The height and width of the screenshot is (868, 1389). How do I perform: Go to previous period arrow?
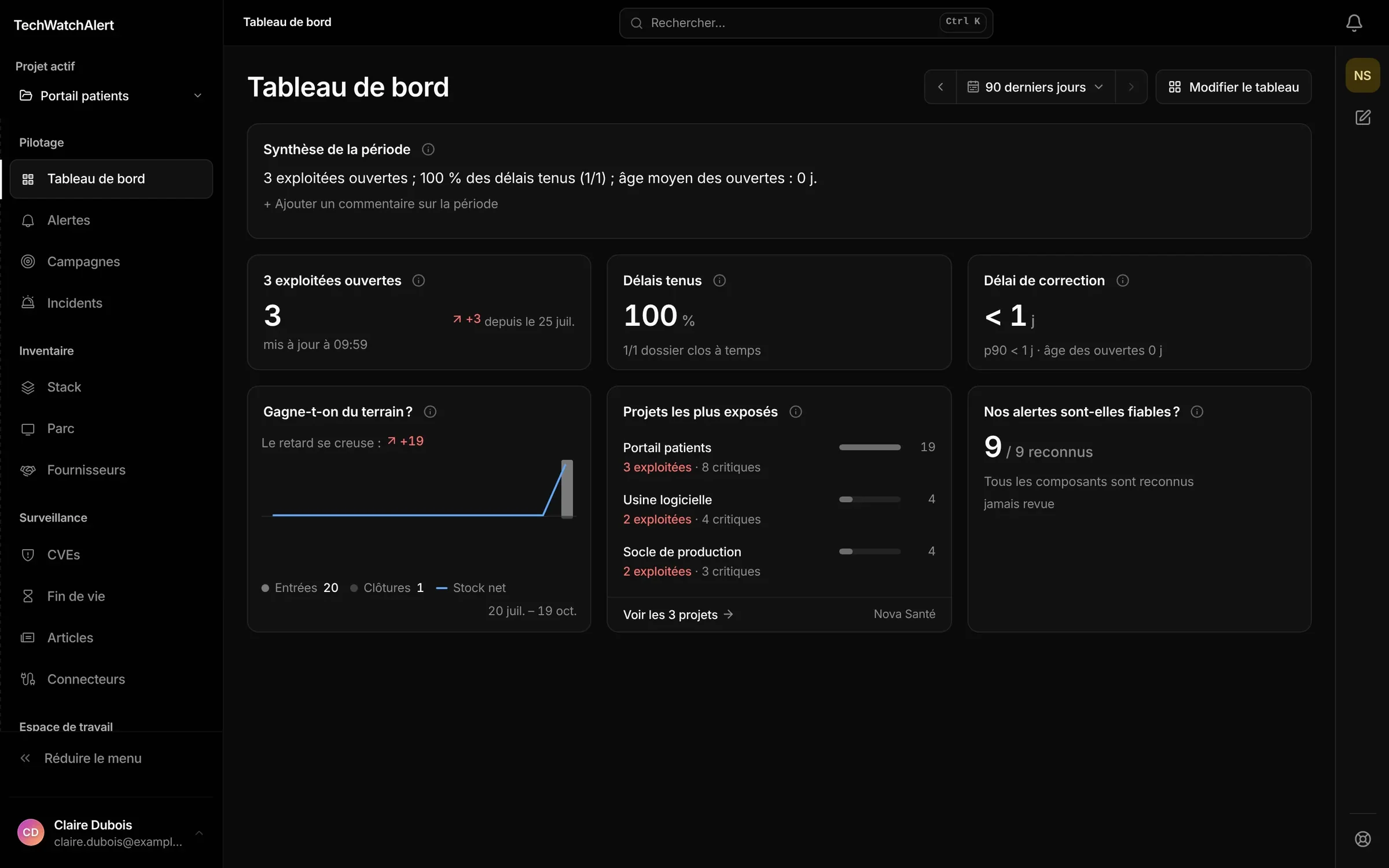pyautogui.click(x=940, y=87)
